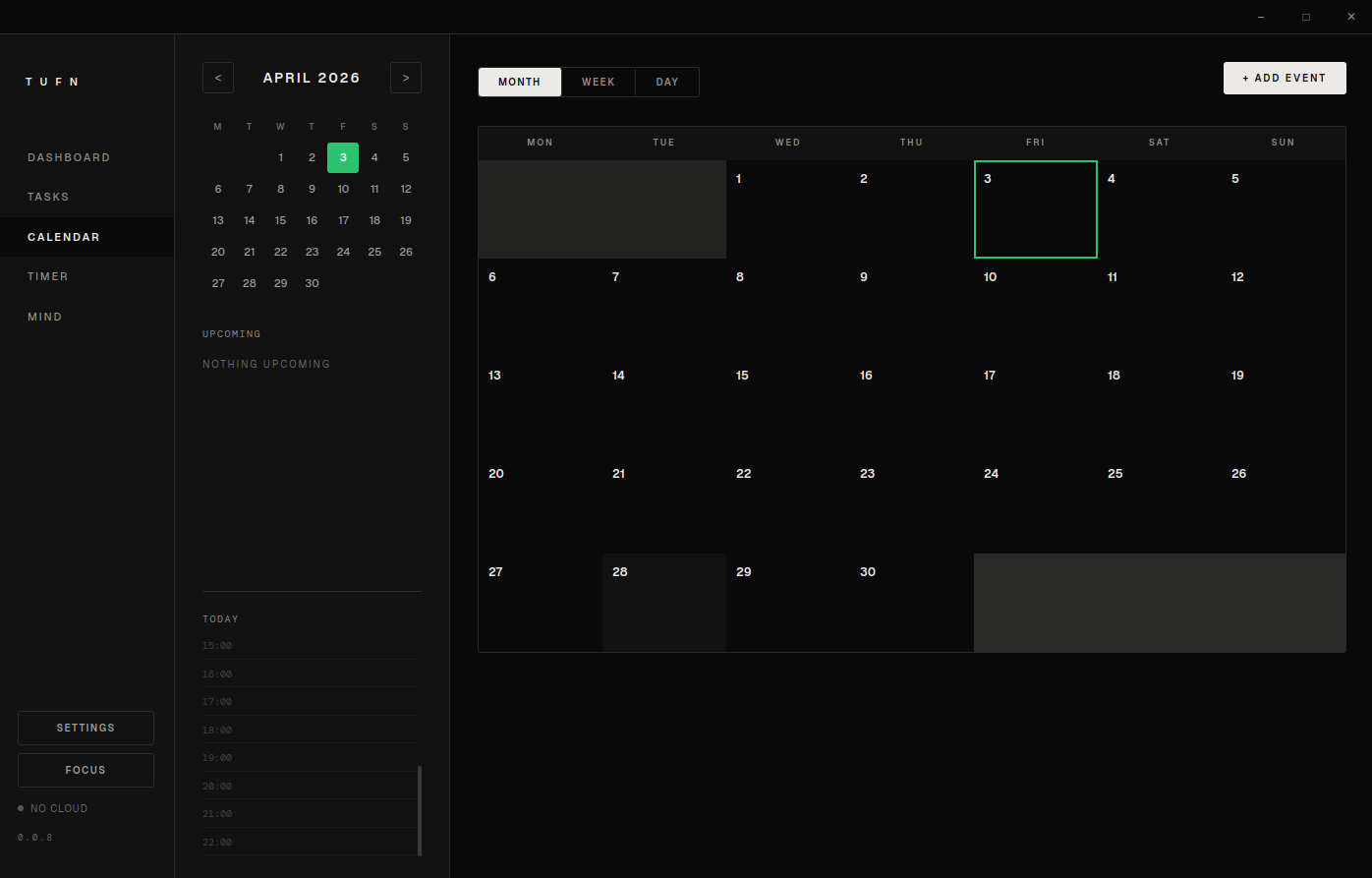This screenshot has height=878, width=1372.
Task: Switch to the DAY view tab
Action: (666, 82)
